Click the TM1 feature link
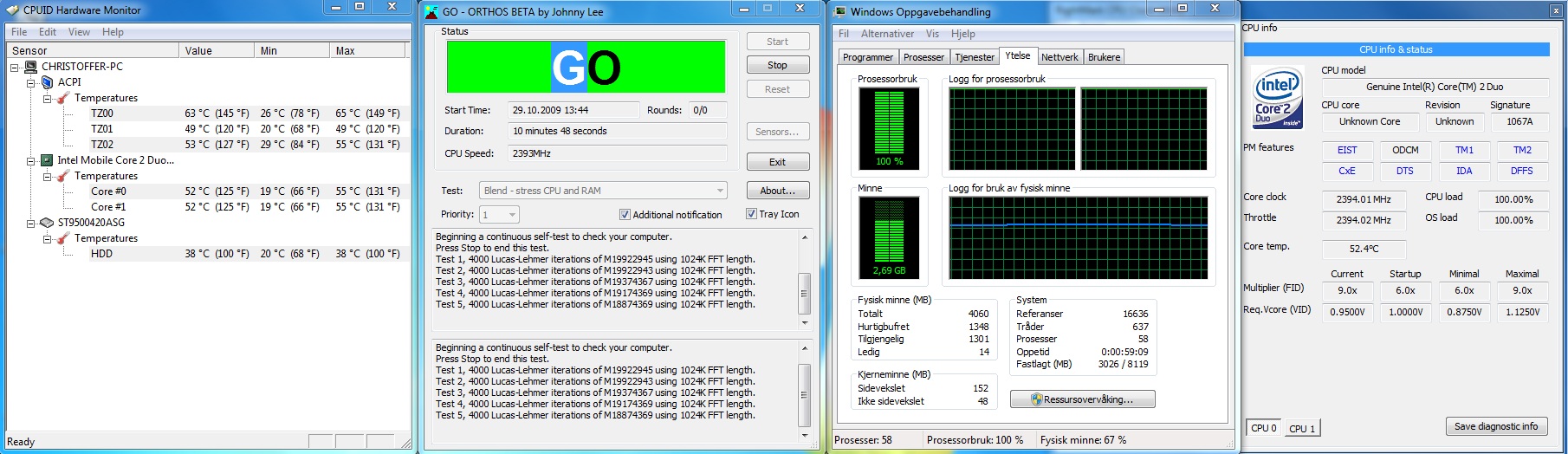The width and height of the screenshot is (1568, 454). pyautogui.click(x=1464, y=150)
